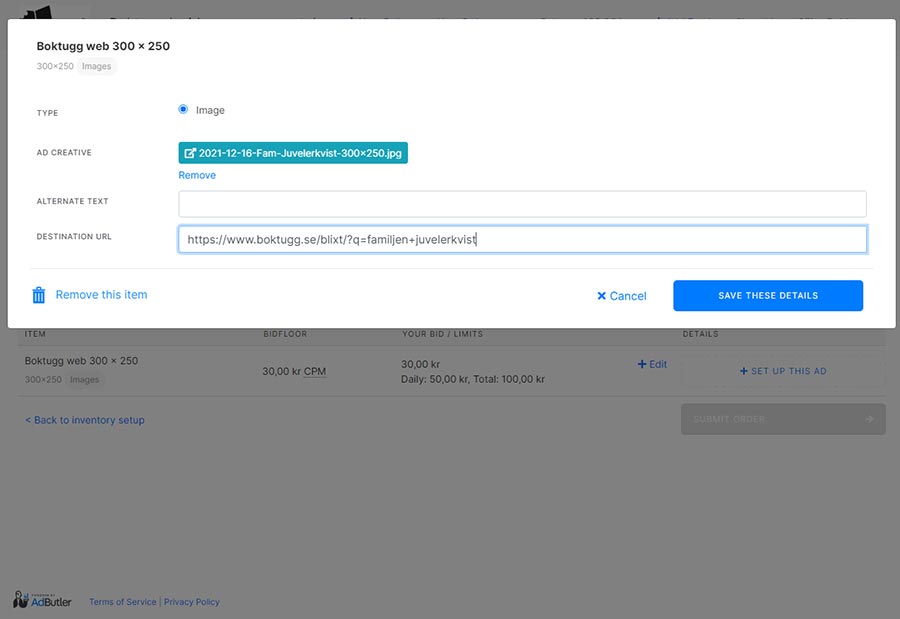Click the arrow icon on Submit Order
Image resolution: width=900 pixels, height=619 pixels.
click(870, 419)
